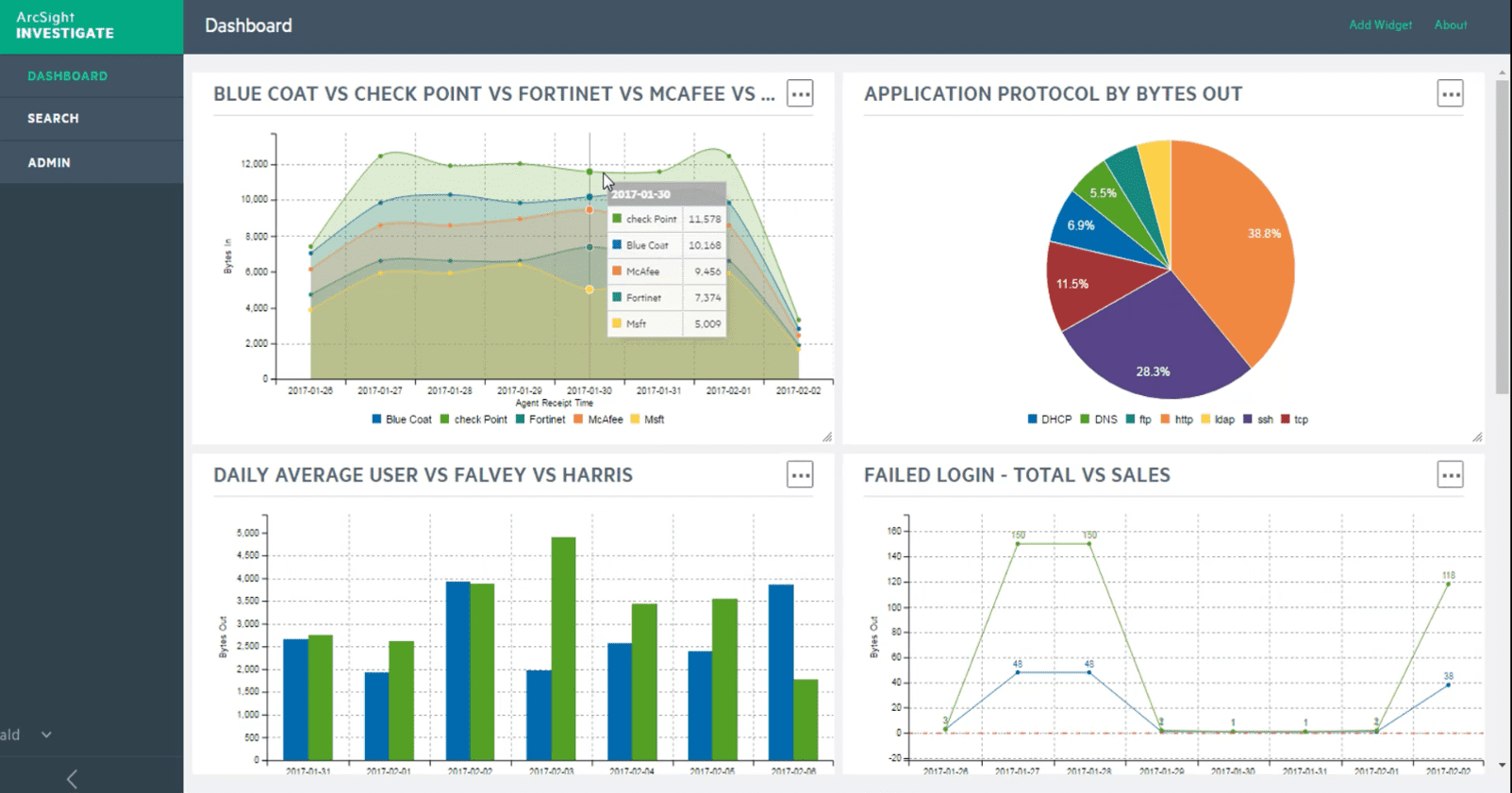Viewport: 1512px width, 793px height.
Task: Click the tall green bar for 2017-02-03
Action: pyautogui.click(x=563, y=649)
